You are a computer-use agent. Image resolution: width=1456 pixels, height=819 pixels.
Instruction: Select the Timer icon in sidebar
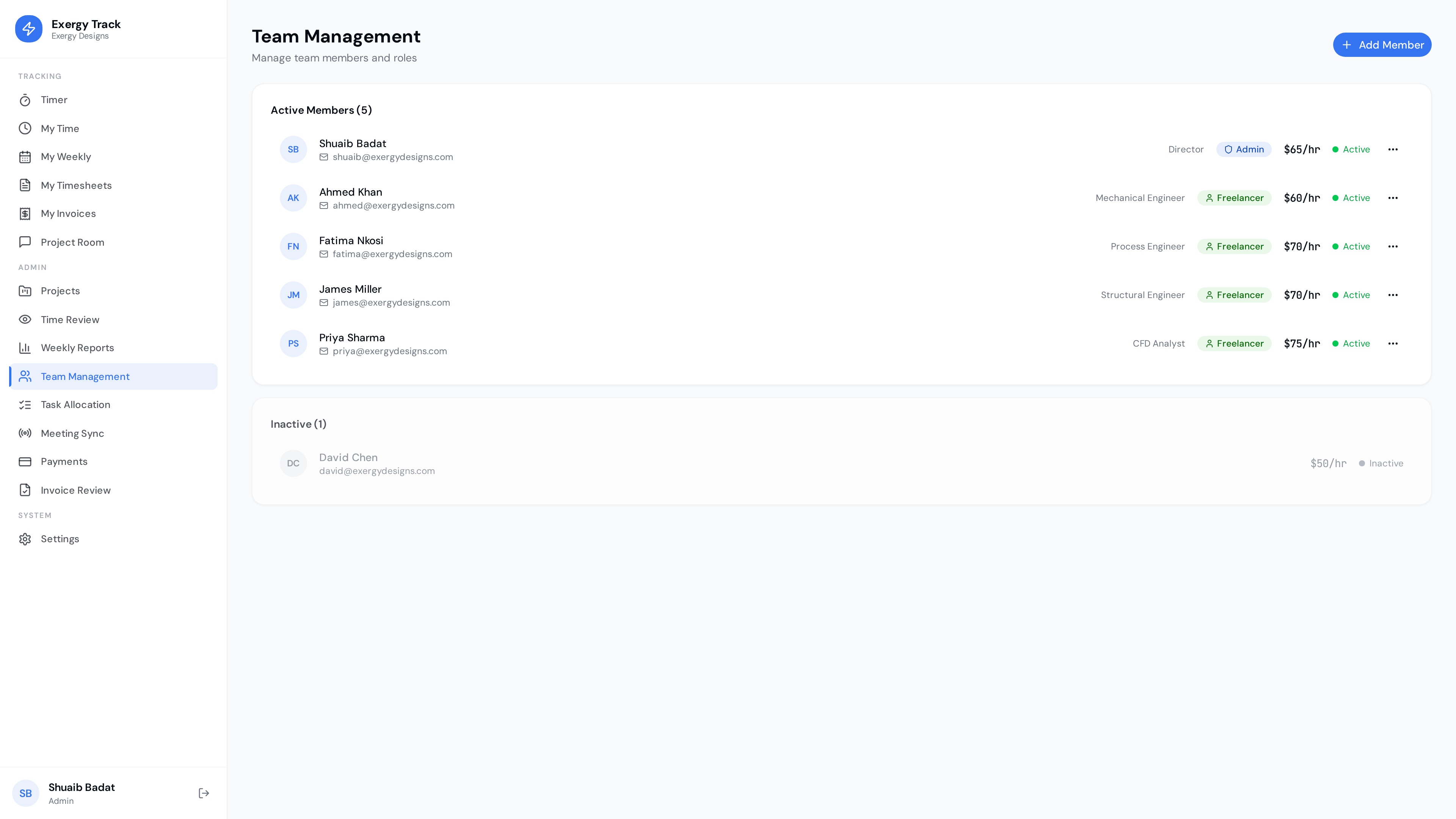click(x=25, y=99)
